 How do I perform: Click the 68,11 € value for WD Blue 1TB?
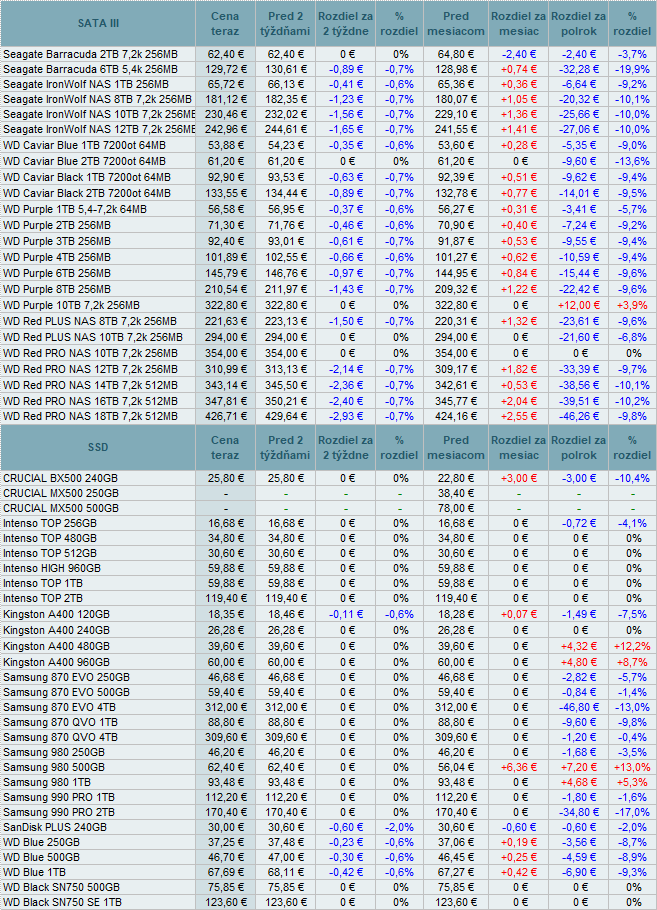coord(285,873)
